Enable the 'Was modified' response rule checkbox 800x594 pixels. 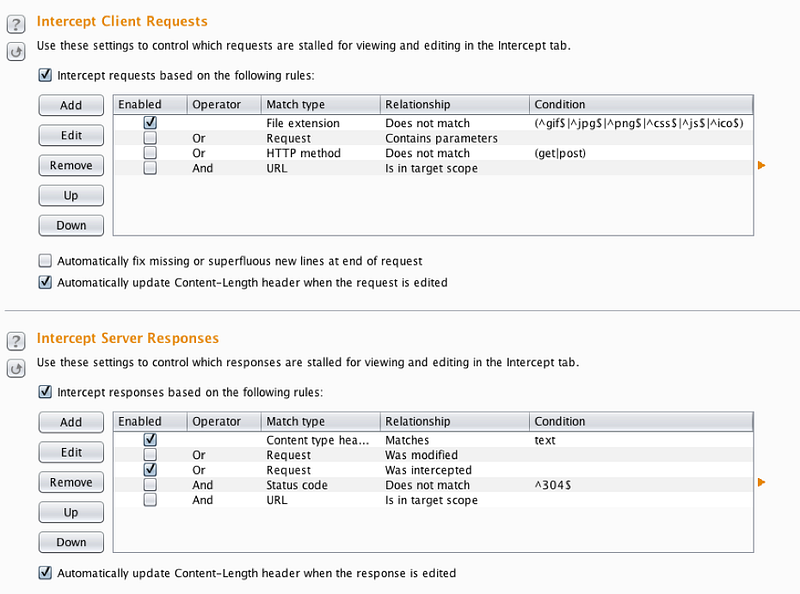point(150,455)
